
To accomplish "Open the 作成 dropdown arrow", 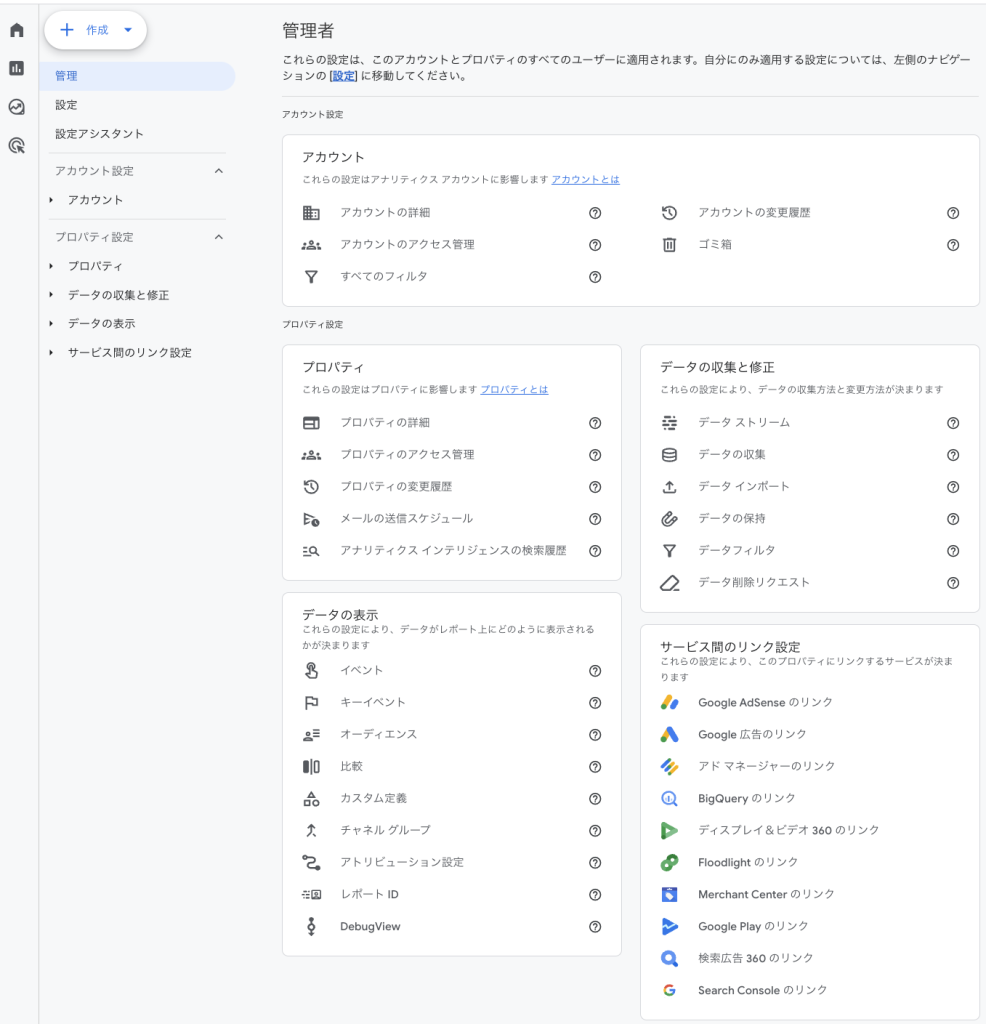I will (127, 30).
